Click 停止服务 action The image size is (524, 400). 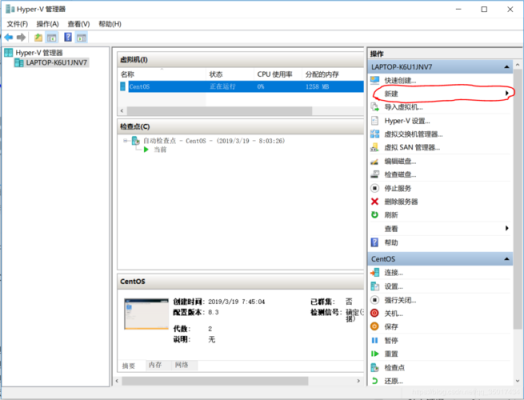[x=398, y=188]
